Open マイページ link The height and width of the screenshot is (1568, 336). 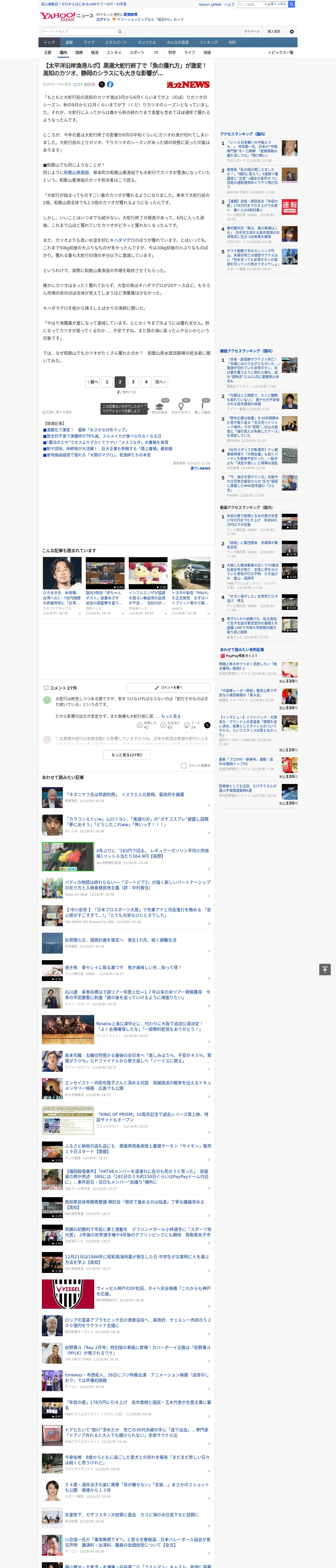(x=252, y=32)
